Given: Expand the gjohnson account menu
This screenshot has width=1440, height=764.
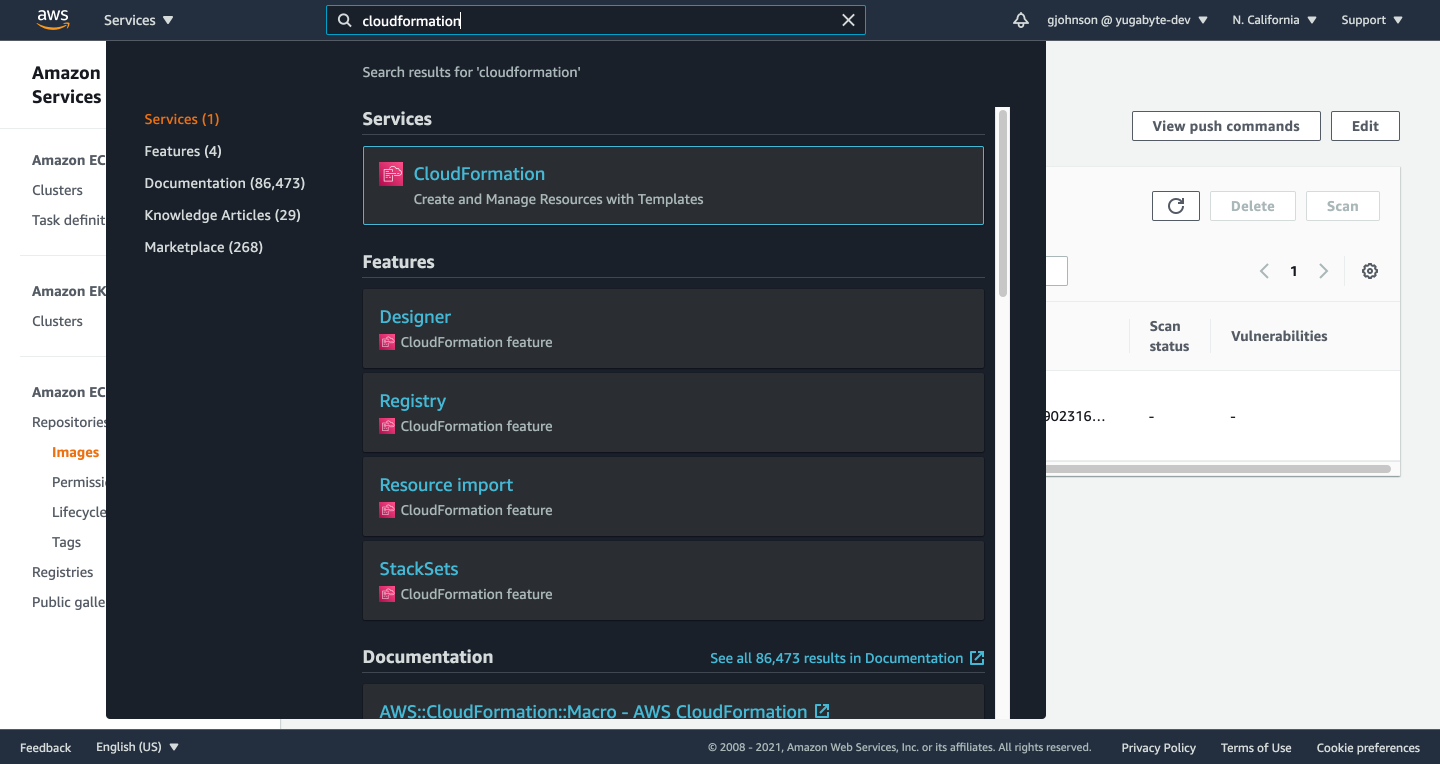Looking at the screenshot, I should point(1127,20).
